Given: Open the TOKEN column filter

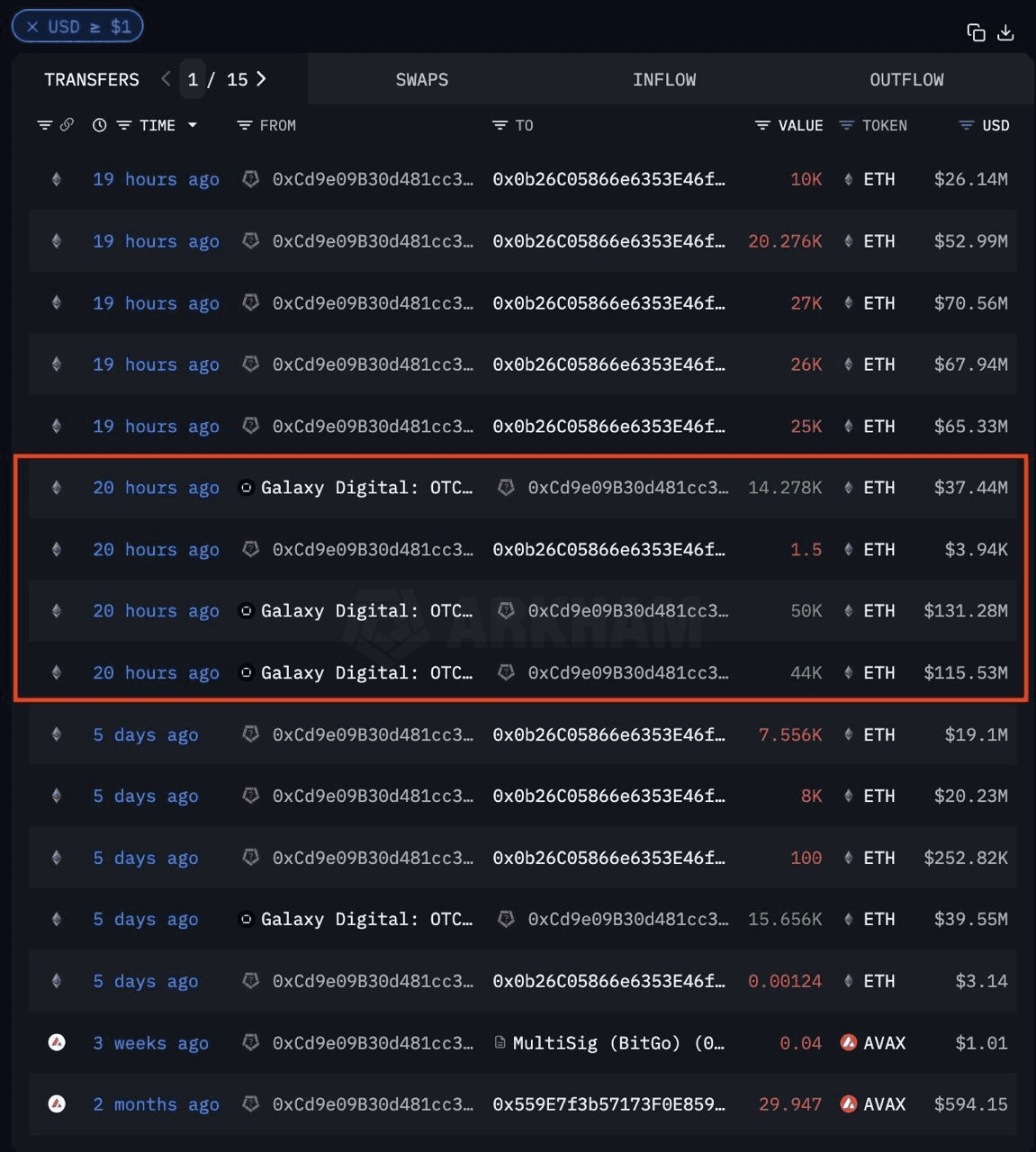Looking at the screenshot, I should tap(846, 125).
